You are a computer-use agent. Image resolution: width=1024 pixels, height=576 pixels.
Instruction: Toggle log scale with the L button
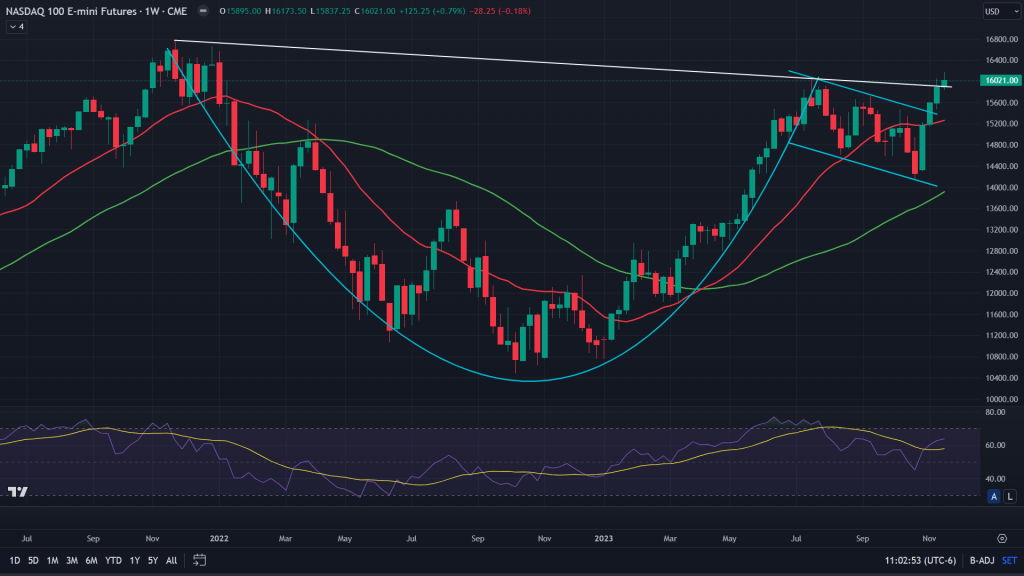click(1009, 496)
